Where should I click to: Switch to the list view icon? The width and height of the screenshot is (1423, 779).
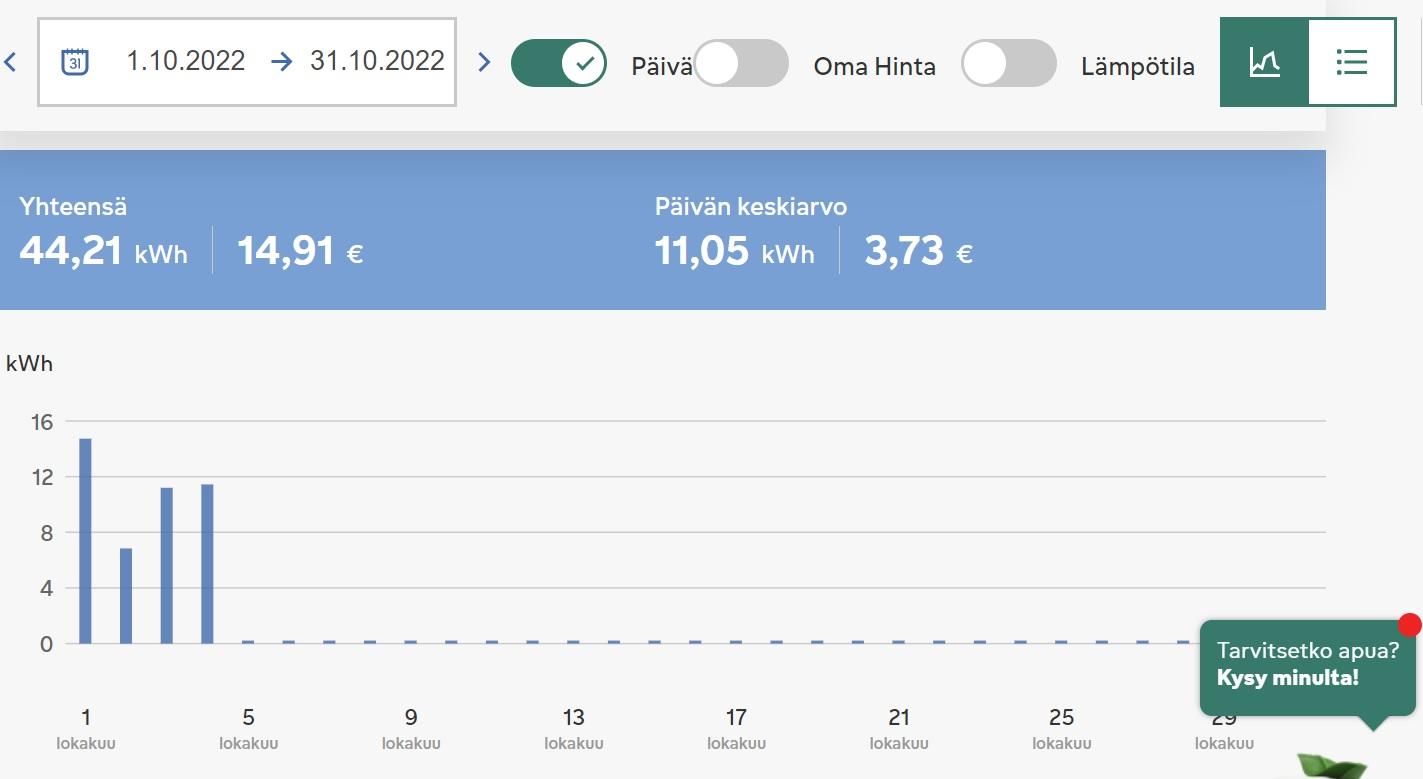1352,62
